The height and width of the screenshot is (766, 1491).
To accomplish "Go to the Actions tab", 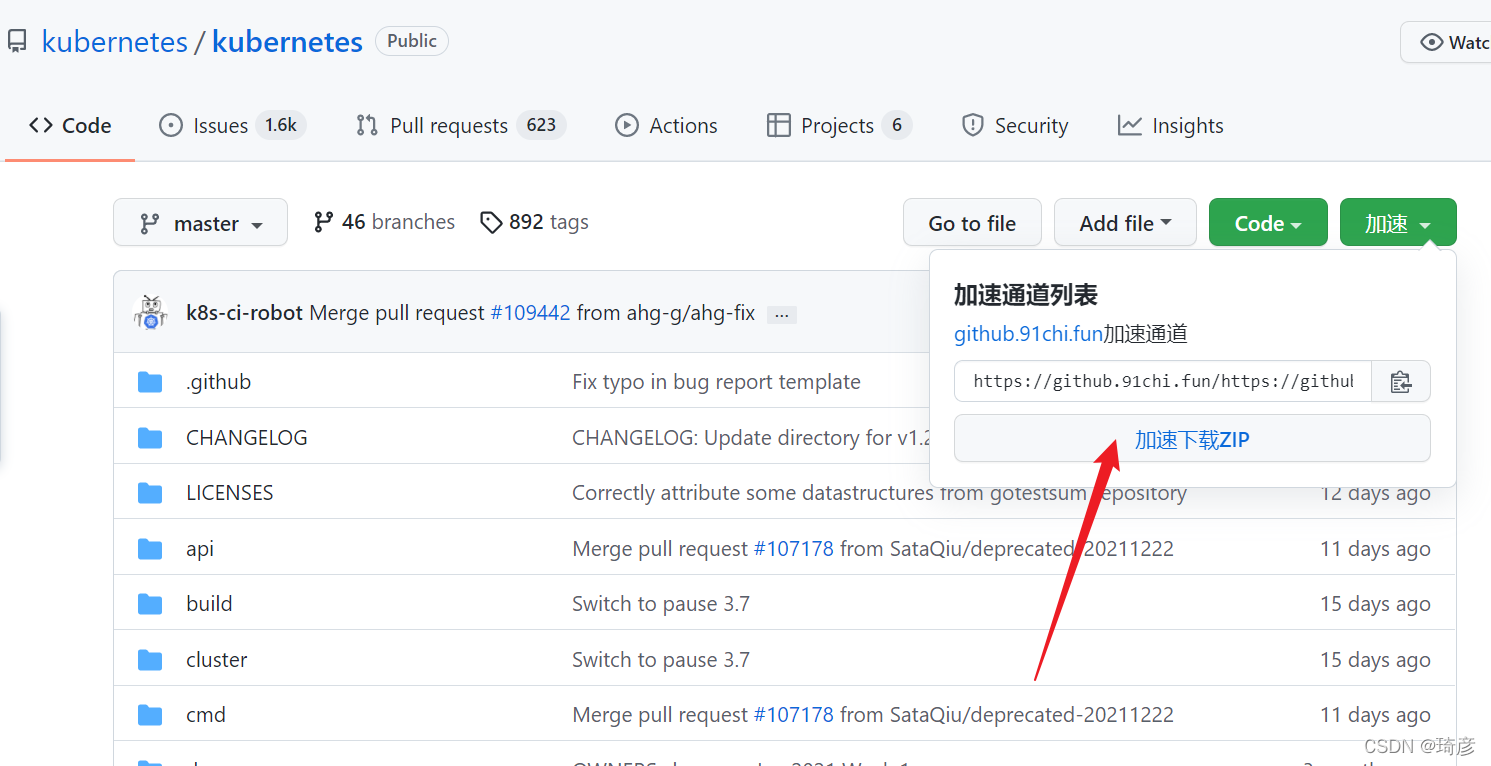I will pyautogui.click(x=666, y=125).
